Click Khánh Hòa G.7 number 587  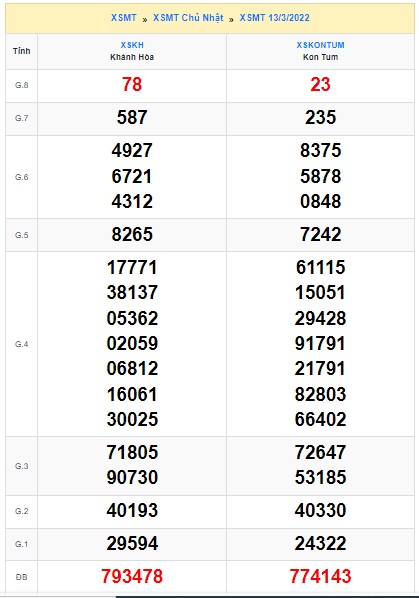132,117
